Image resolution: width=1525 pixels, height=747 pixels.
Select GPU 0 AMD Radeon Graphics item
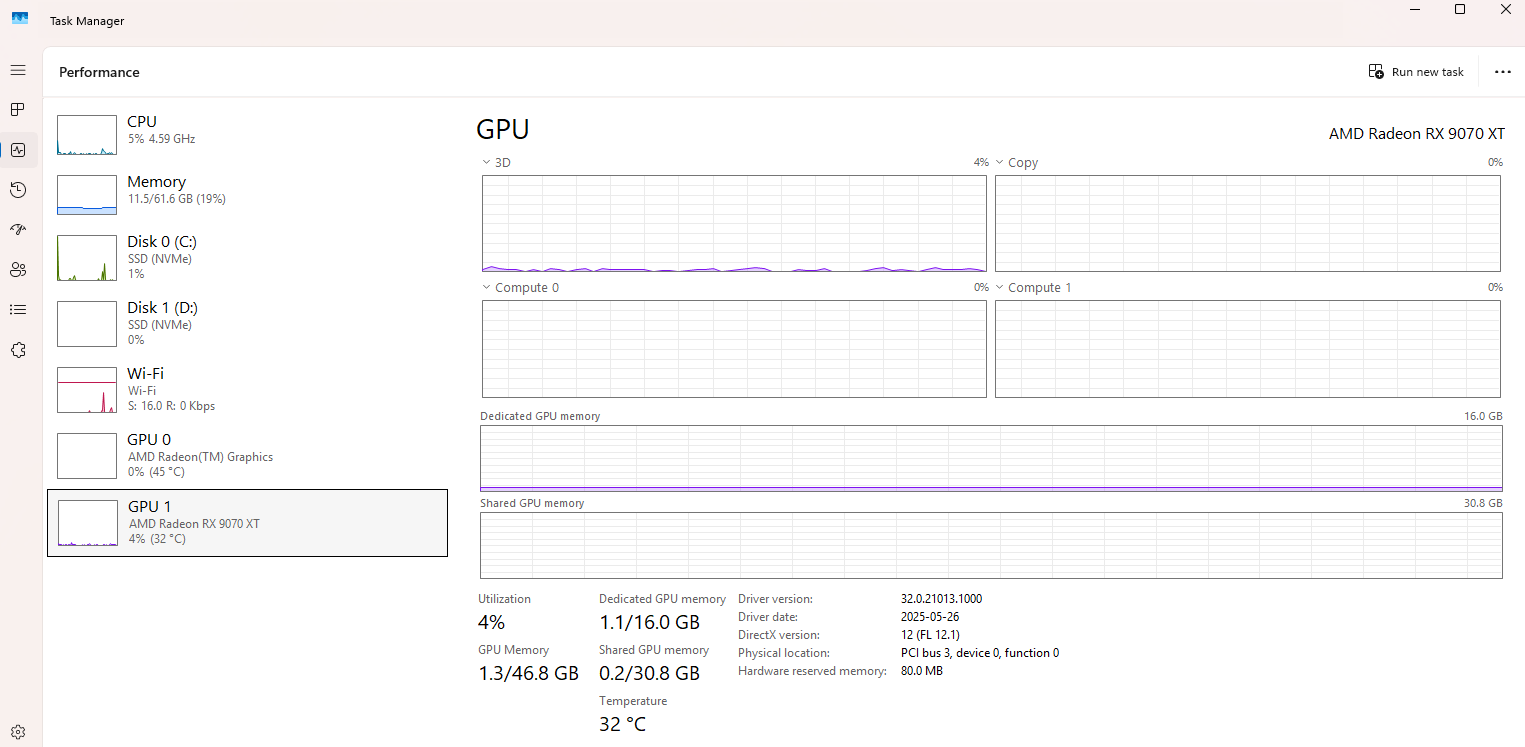247,455
